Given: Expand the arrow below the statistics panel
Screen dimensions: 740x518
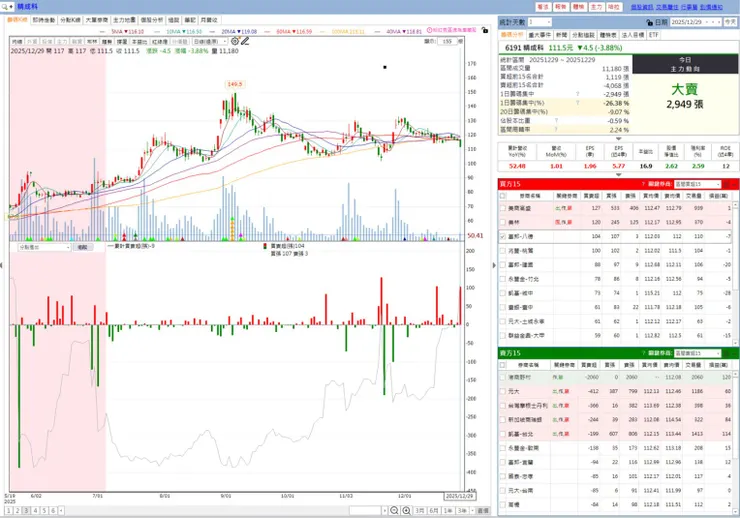Looking at the screenshot, I should pos(618,139).
